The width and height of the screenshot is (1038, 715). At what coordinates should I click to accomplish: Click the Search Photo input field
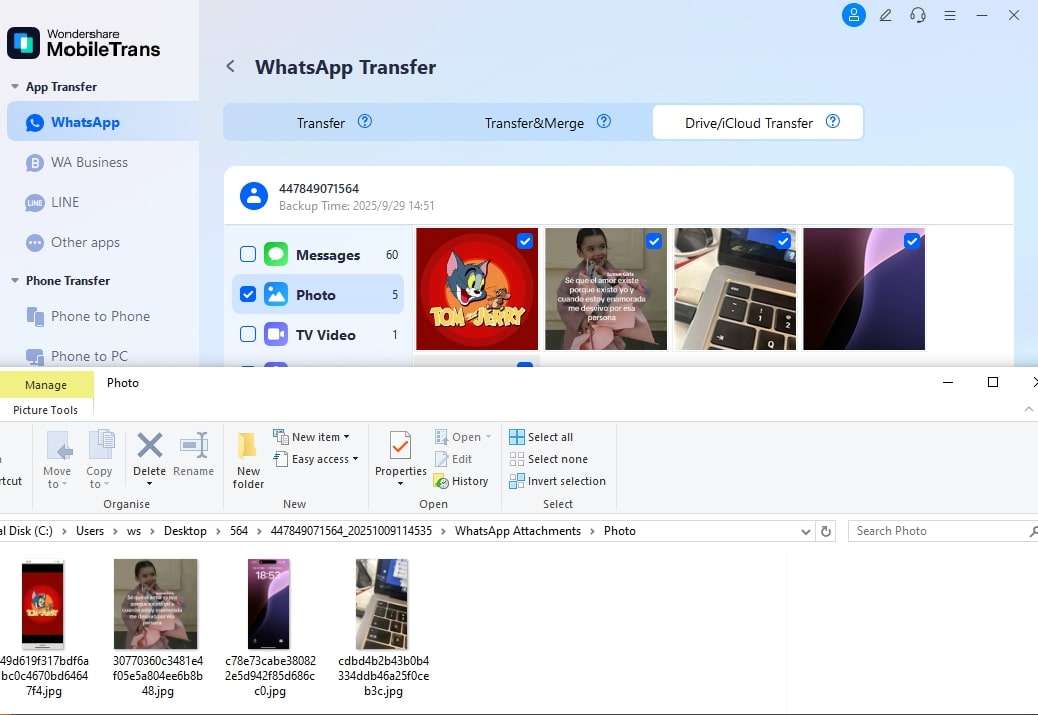(935, 531)
